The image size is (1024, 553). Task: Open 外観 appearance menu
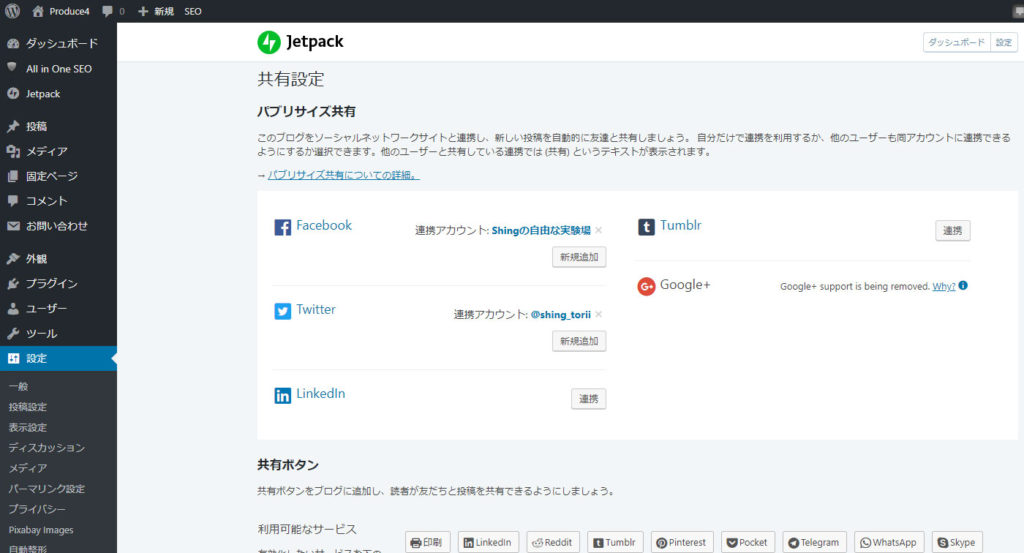click(x=58, y=259)
